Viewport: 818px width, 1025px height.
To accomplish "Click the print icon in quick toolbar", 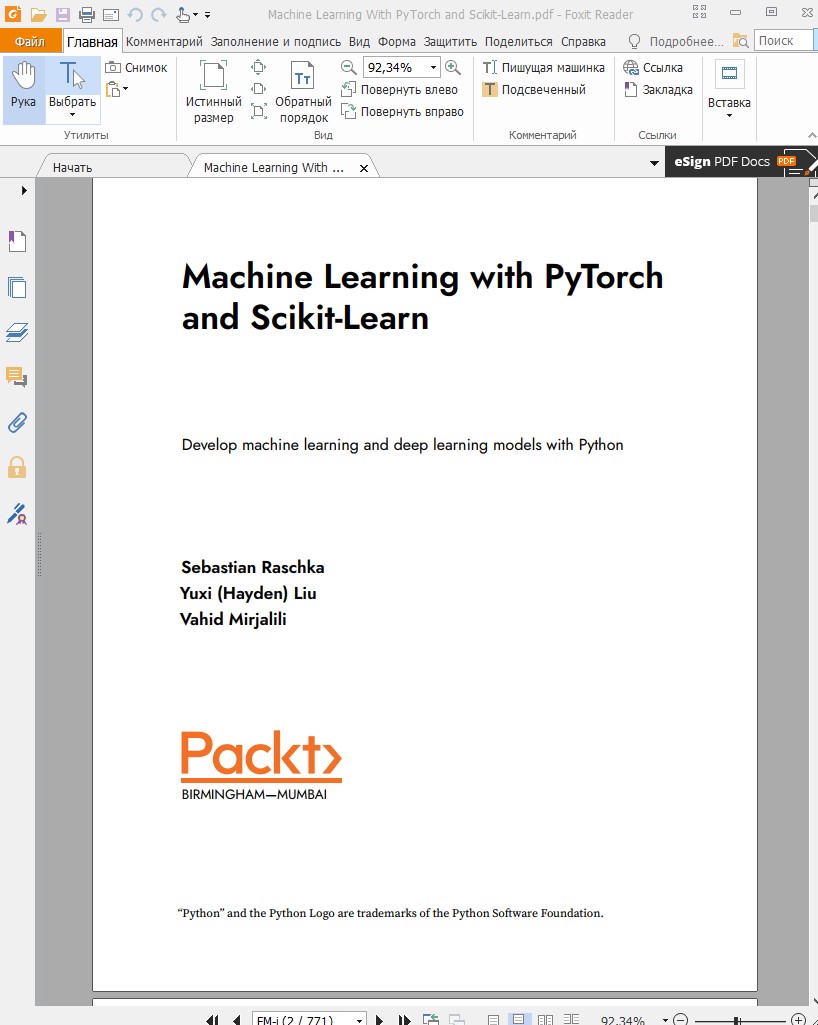I will tap(87, 14).
